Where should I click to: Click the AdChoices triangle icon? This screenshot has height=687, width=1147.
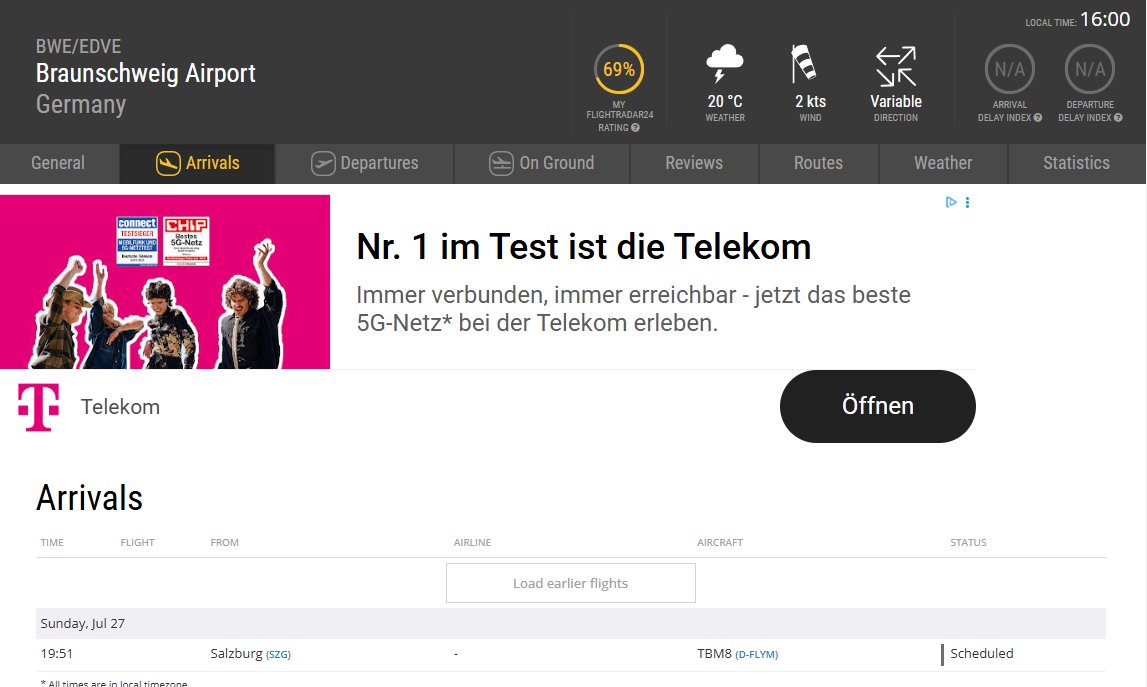(951, 202)
